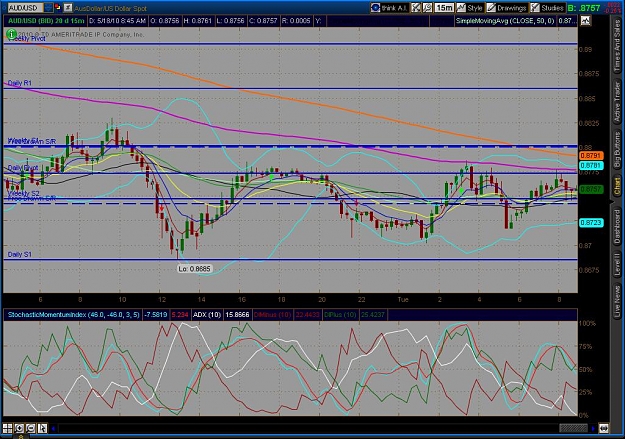Click the crosshair grid icon in top toolbar
Screen dimensions: 625x439
416,8
